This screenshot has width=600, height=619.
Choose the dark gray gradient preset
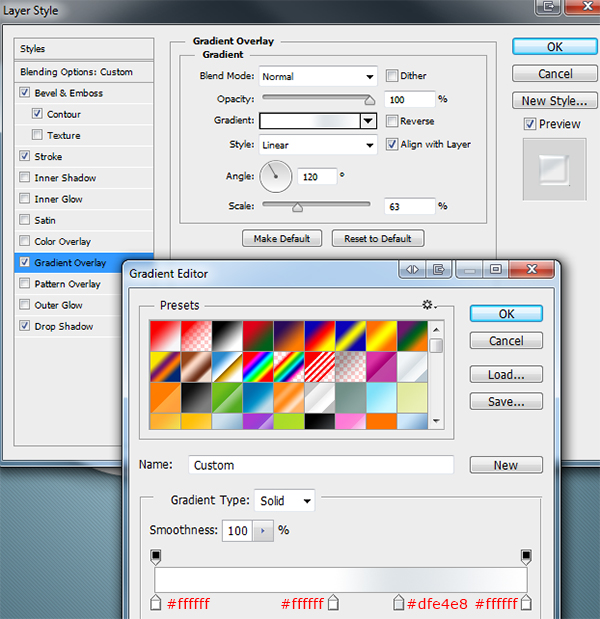tap(196, 398)
